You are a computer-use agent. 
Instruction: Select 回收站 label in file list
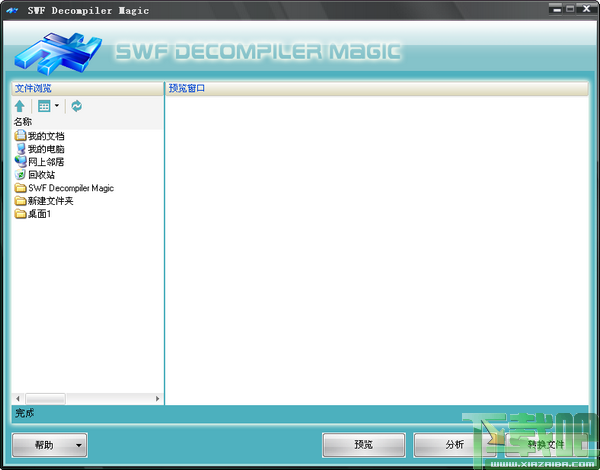click(x=41, y=175)
